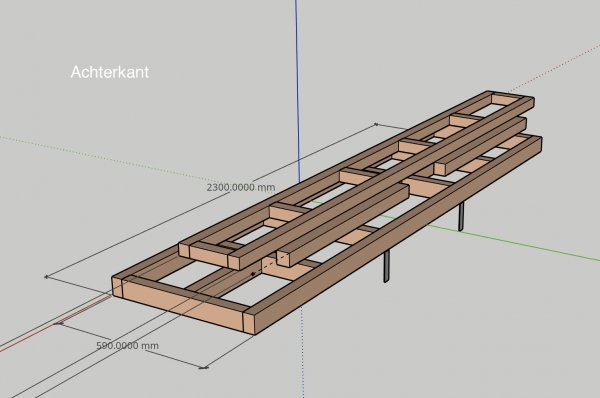Select the short loose beam on top
600x398 pixels.
pyautogui.click(x=480, y=146)
